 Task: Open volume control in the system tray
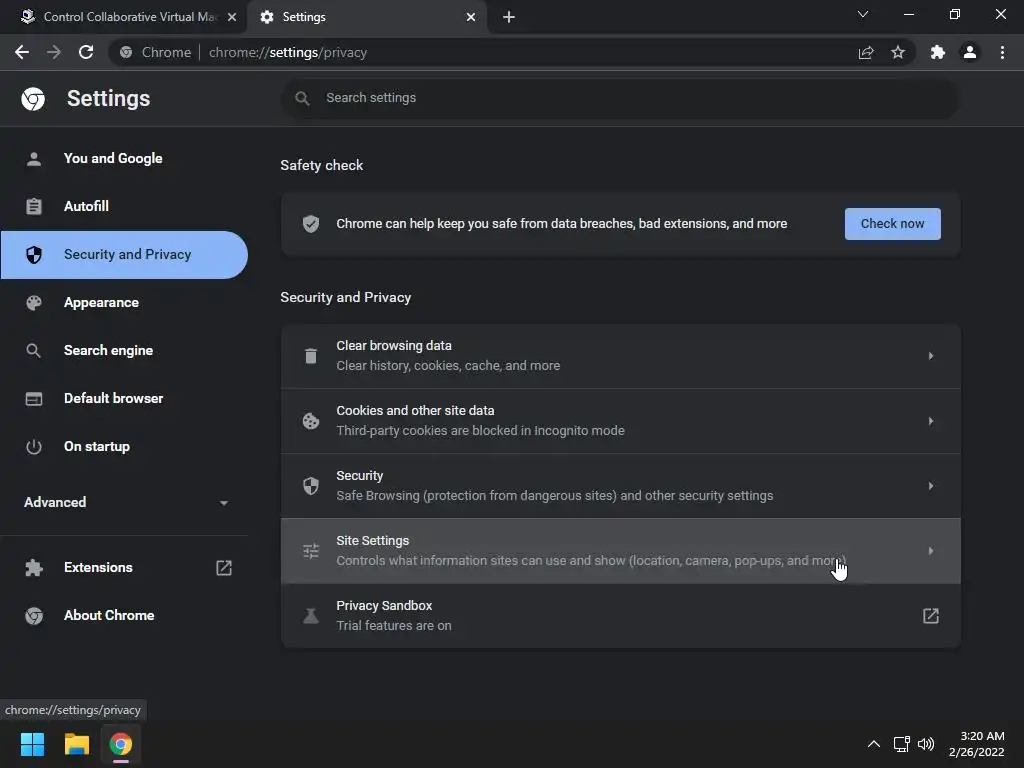(925, 744)
